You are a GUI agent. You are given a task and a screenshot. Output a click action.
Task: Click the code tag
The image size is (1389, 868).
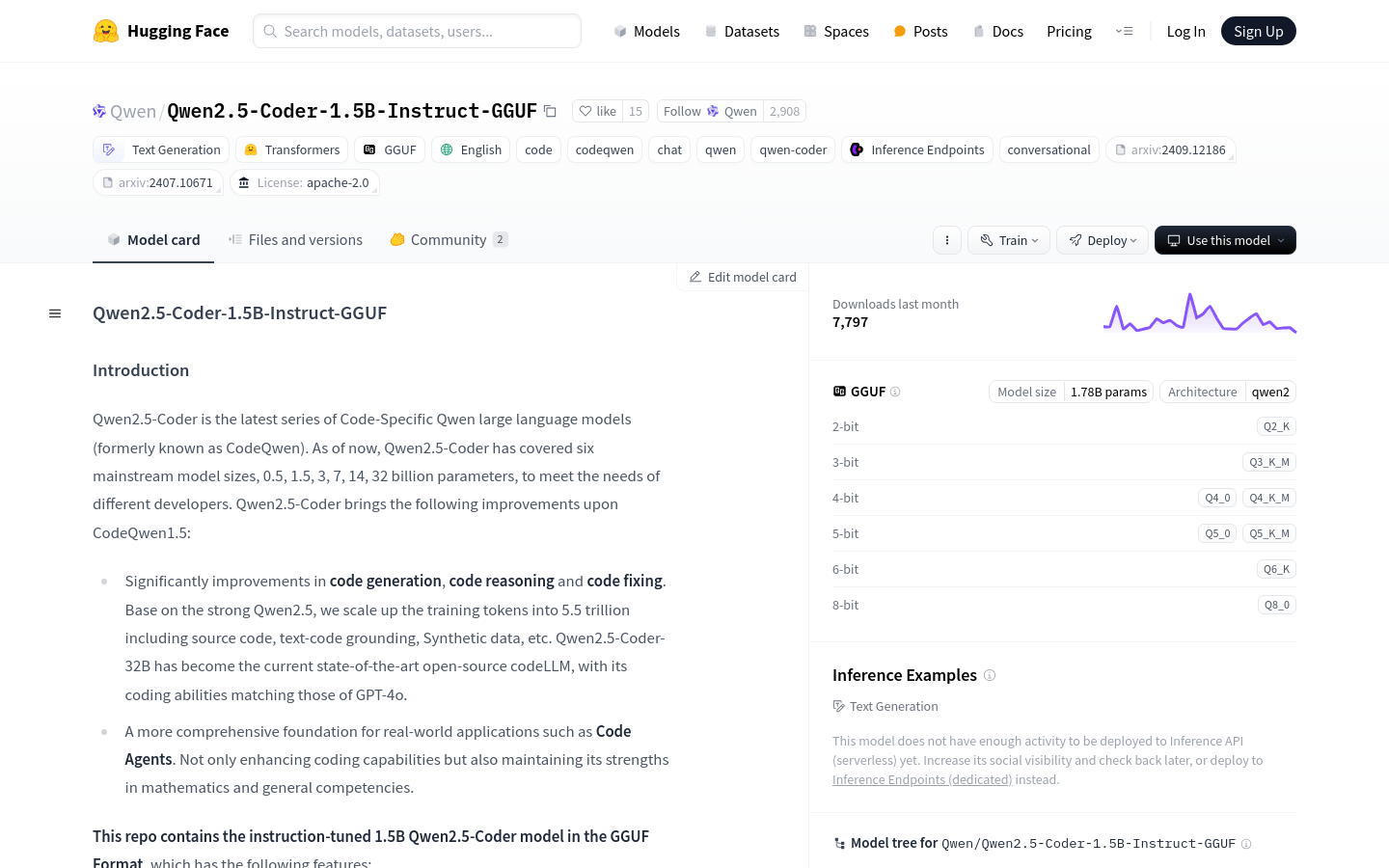(x=538, y=149)
